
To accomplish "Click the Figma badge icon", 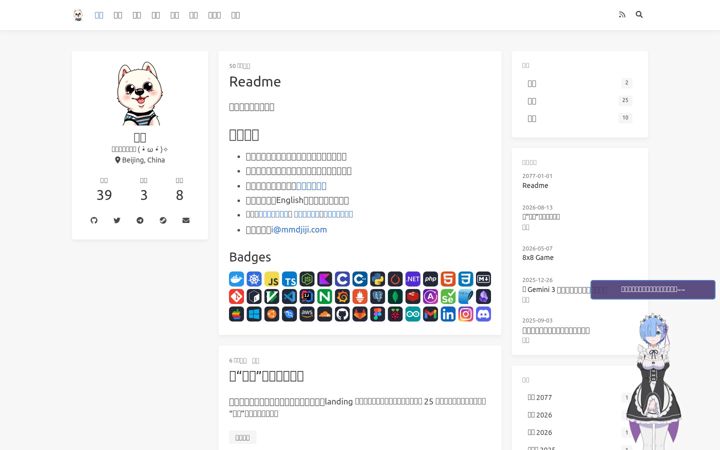I will (x=377, y=314).
